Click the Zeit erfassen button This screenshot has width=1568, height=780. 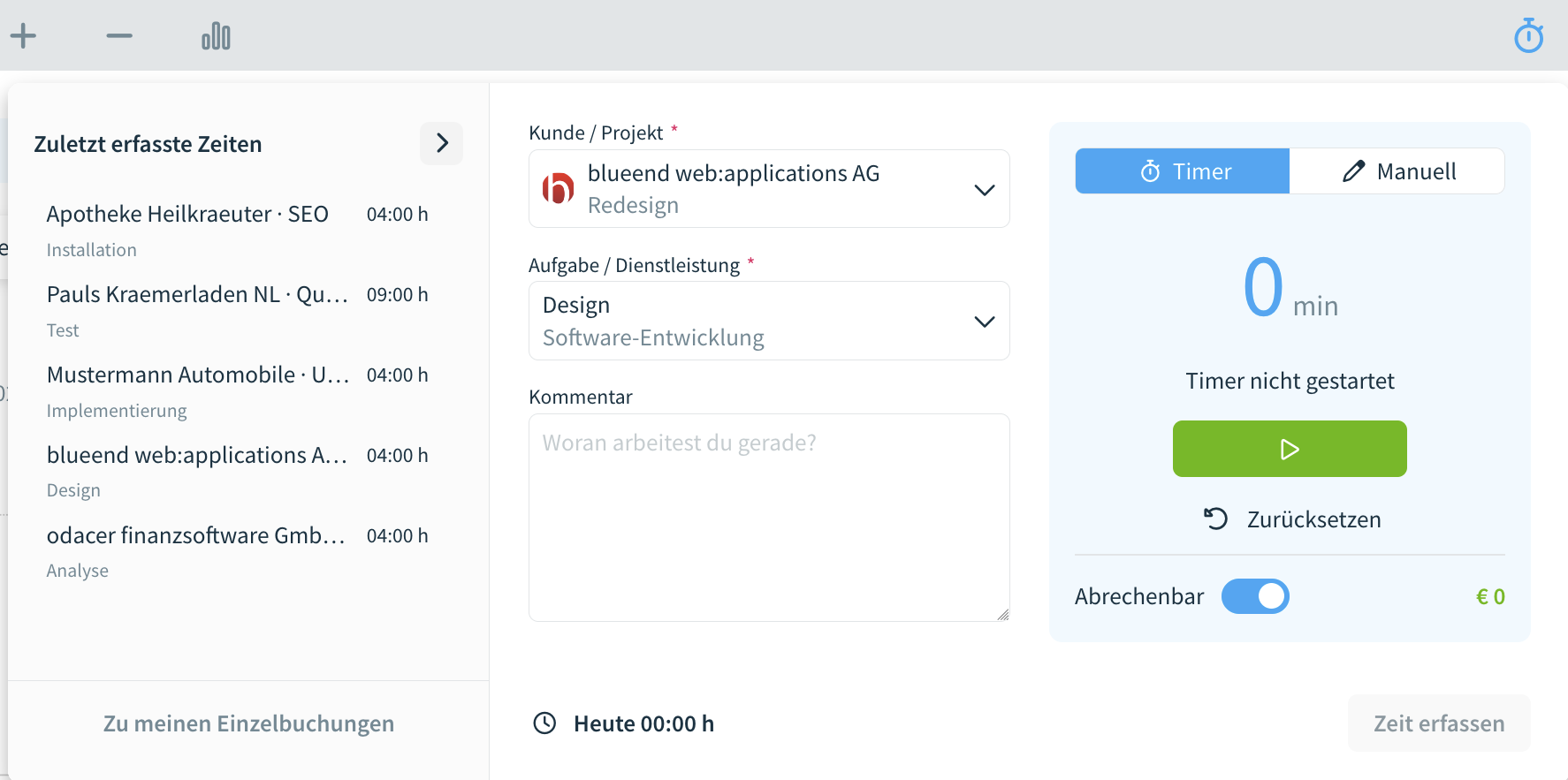tap(1439, 723)
